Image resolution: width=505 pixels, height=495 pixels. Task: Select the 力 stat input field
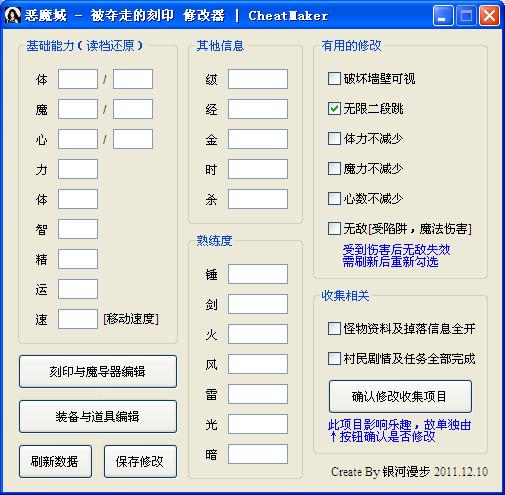tap(78, 169)
